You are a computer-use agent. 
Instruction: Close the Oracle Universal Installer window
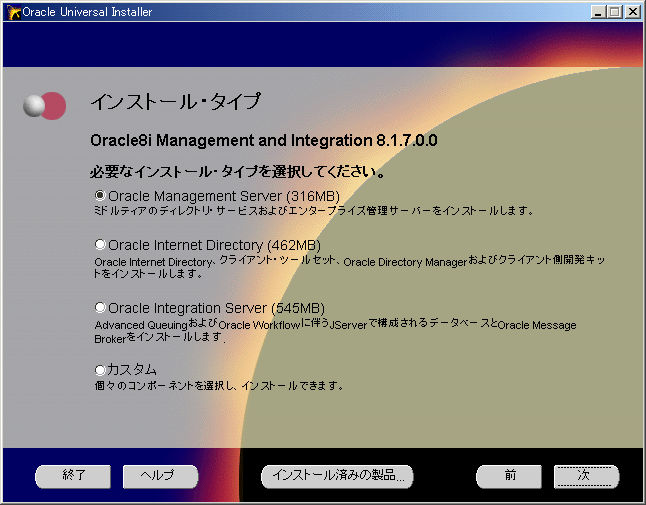tap(632, 12)
